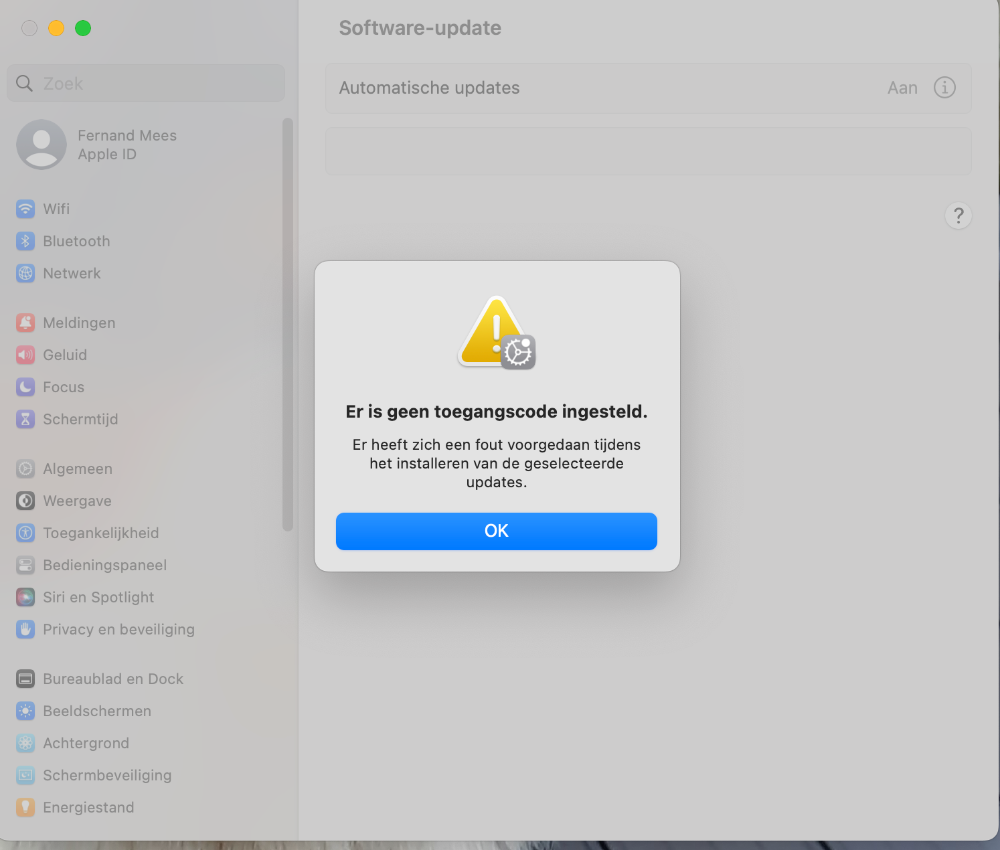Select Energiestand in the sidebar
This screenshot has height=850, width=1000.
click(x=88, y=807)
